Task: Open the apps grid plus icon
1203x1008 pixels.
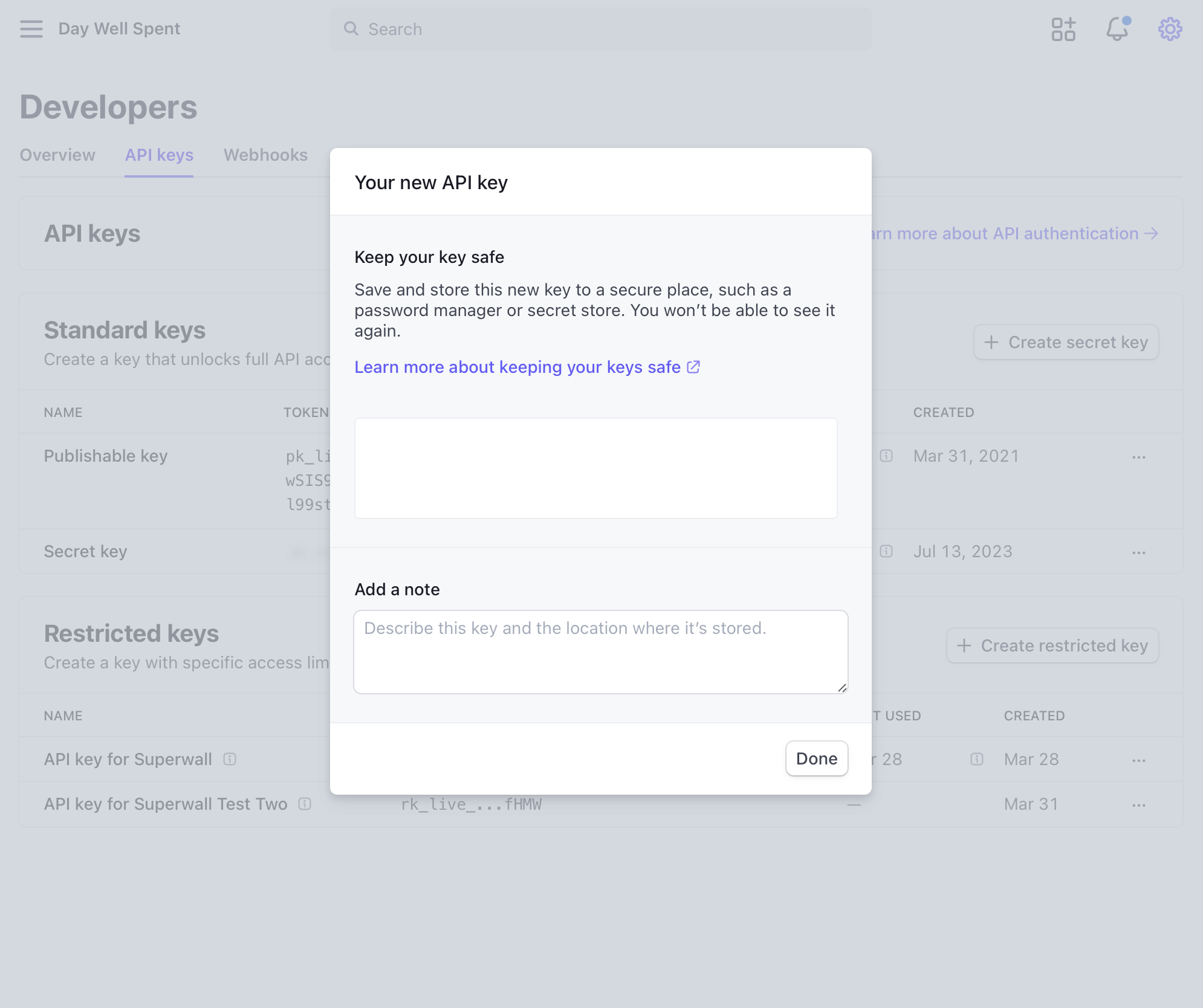Action: pos(1063,29)
